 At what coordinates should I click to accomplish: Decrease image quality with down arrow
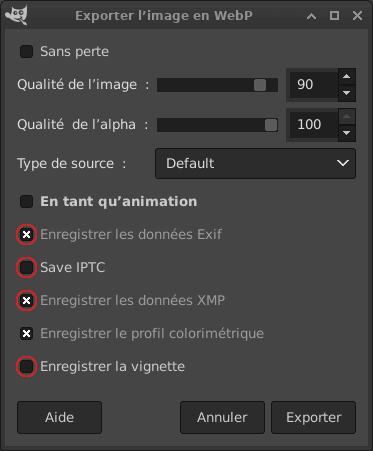pos(347,93)
